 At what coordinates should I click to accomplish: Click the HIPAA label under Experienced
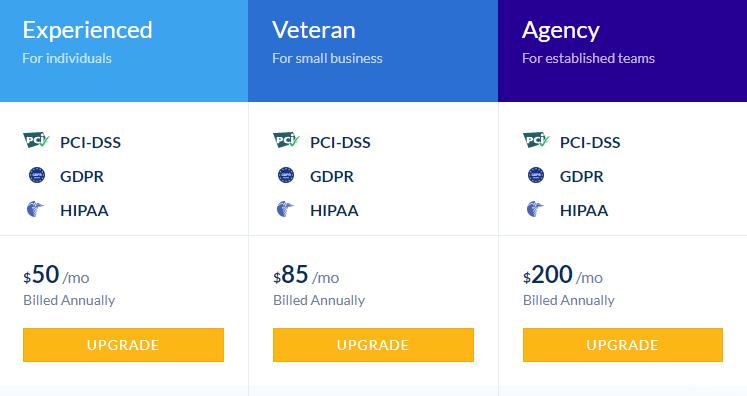(84, 211)
